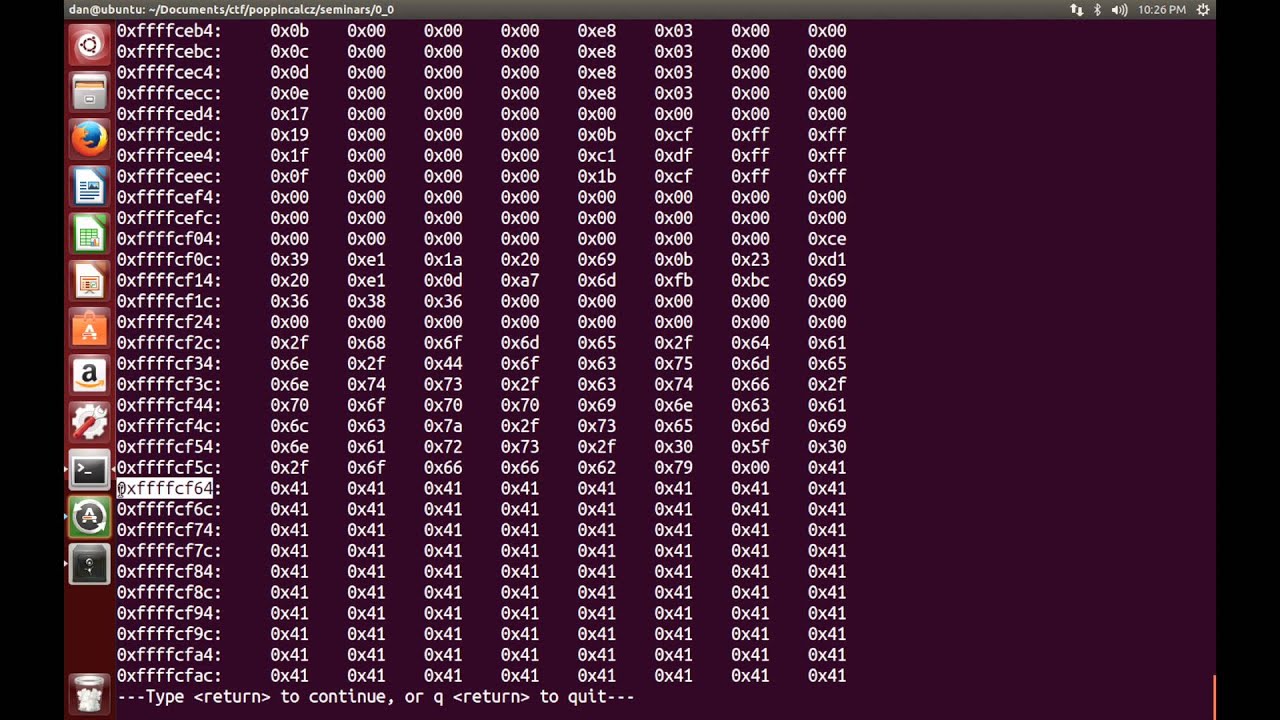Open Ubuntu Software Center

point(89,328)
